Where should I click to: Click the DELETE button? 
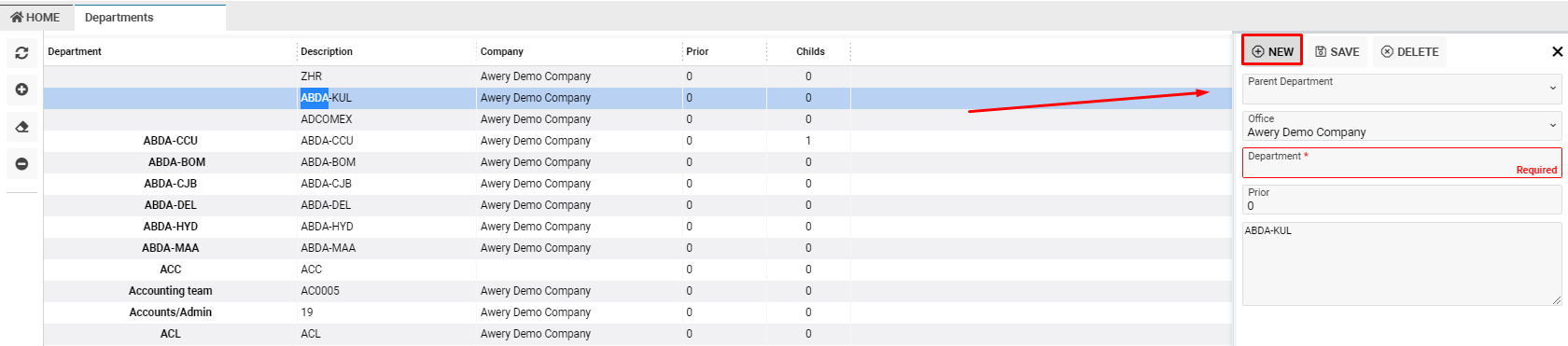click(1409, 51)
